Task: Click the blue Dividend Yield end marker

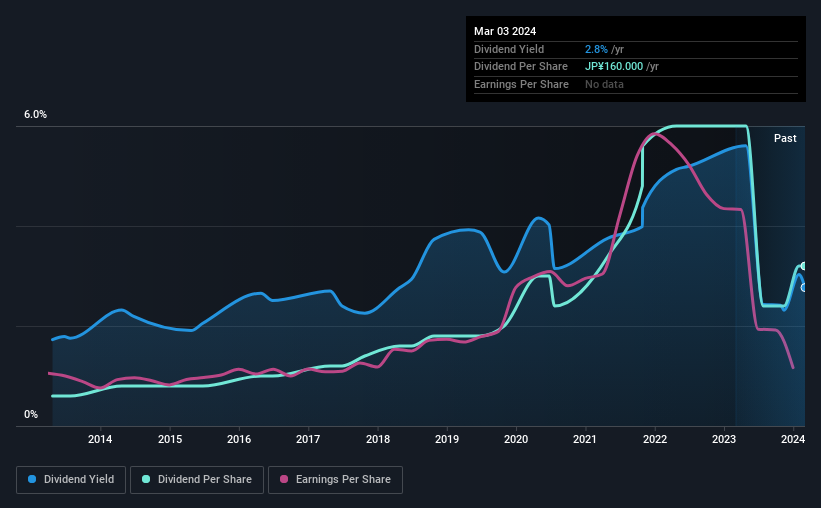Action: (x=804, y=288)
